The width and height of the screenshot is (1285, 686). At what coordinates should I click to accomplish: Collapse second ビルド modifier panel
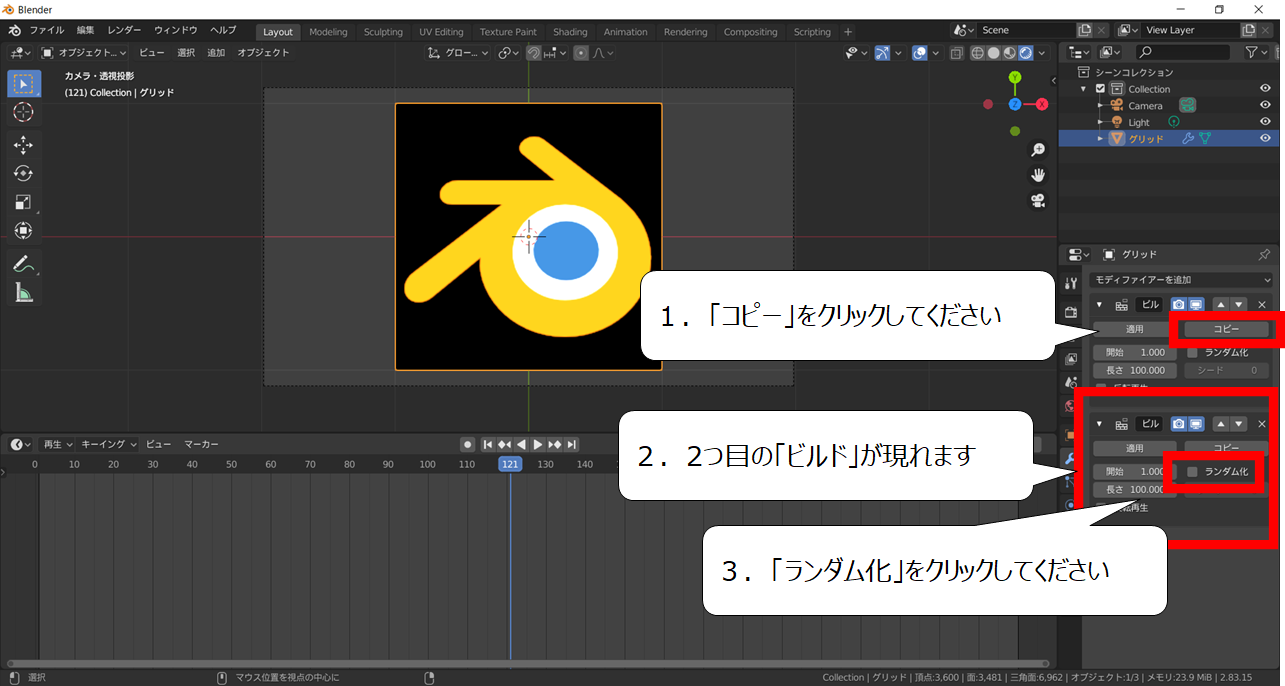1100,424
